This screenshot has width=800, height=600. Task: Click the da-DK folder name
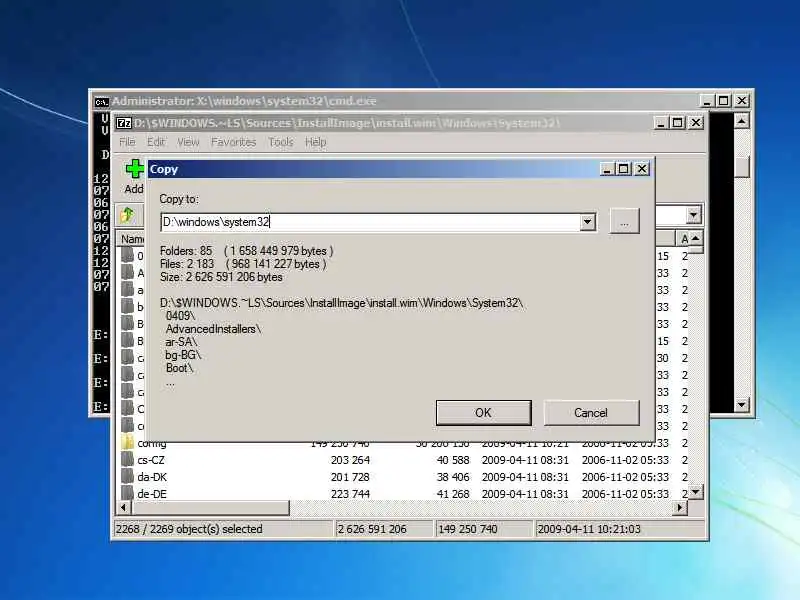(152, 477)
